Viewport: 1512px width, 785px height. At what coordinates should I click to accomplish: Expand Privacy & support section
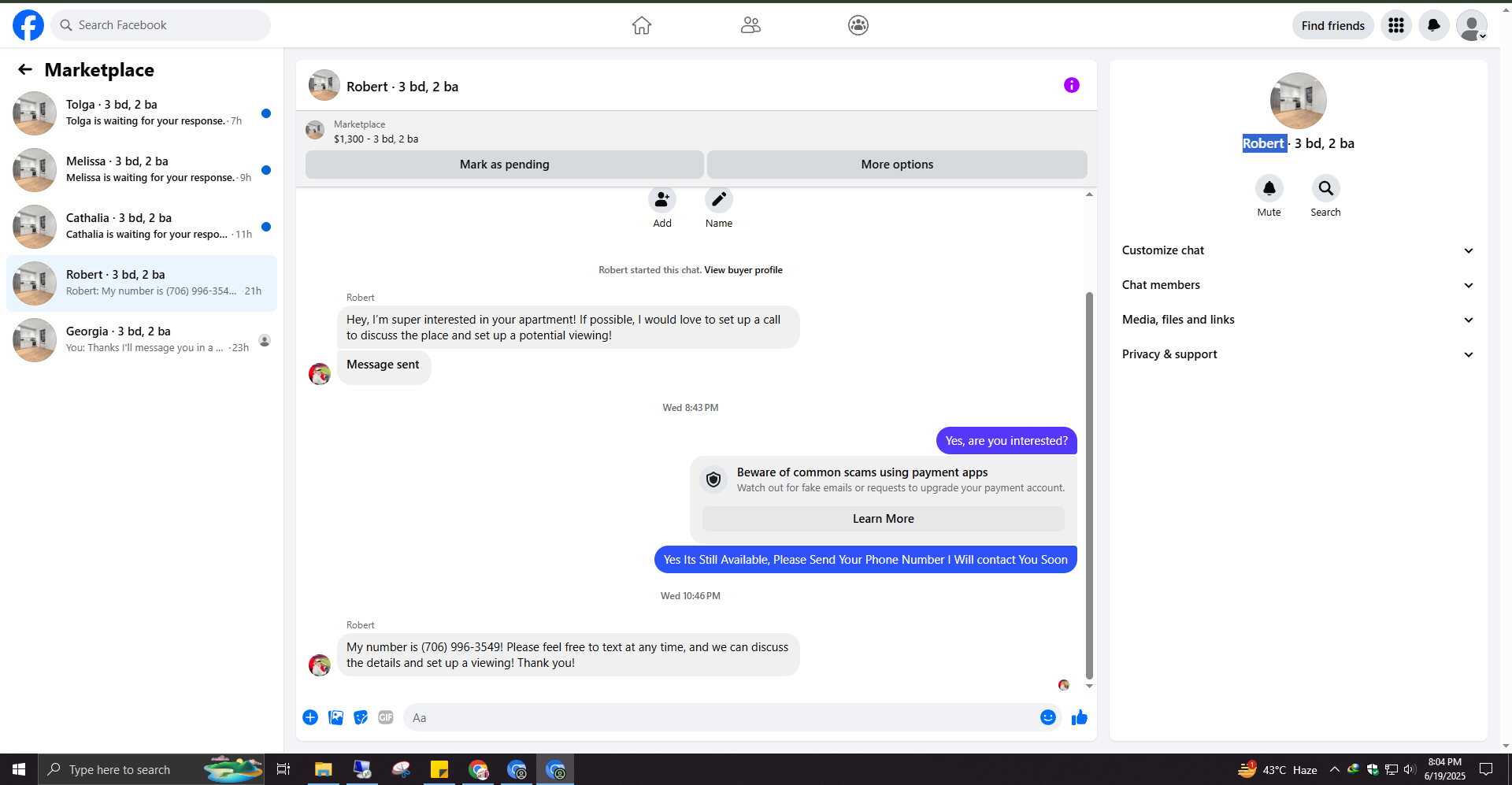pyautogui.click(x=1298, y=354)
